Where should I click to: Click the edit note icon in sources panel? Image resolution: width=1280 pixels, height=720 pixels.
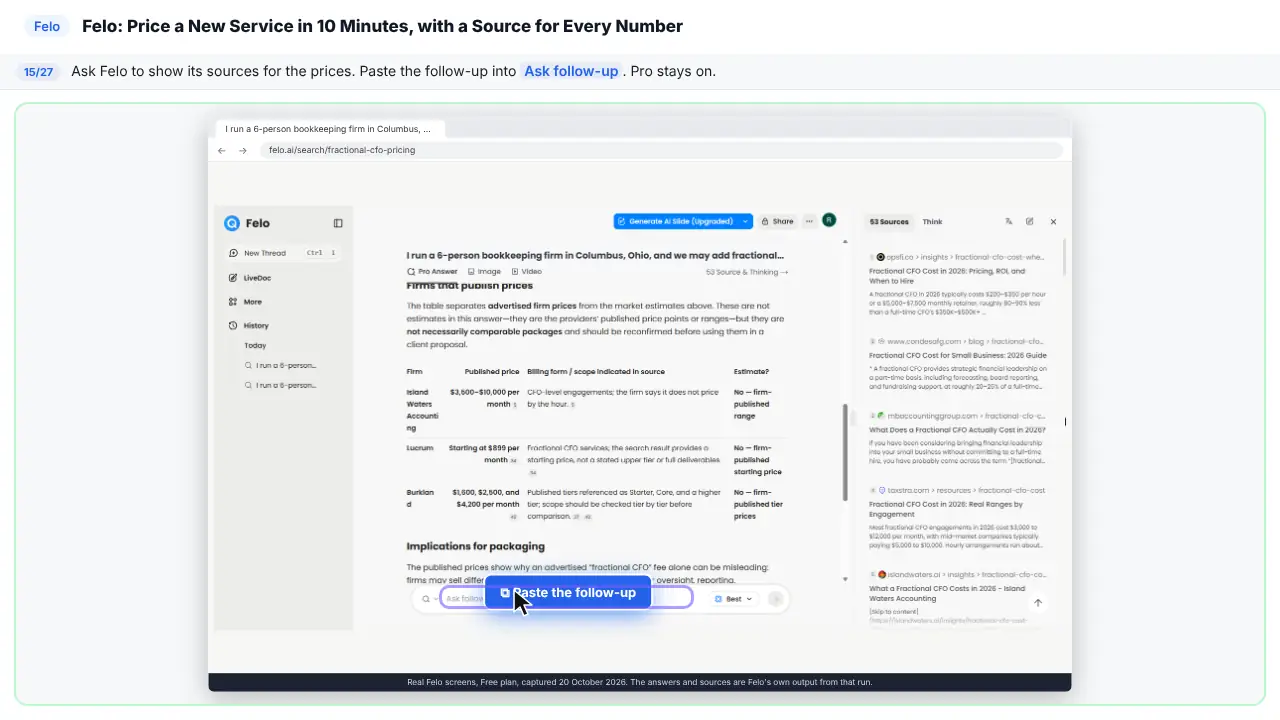coord(1030,222)
